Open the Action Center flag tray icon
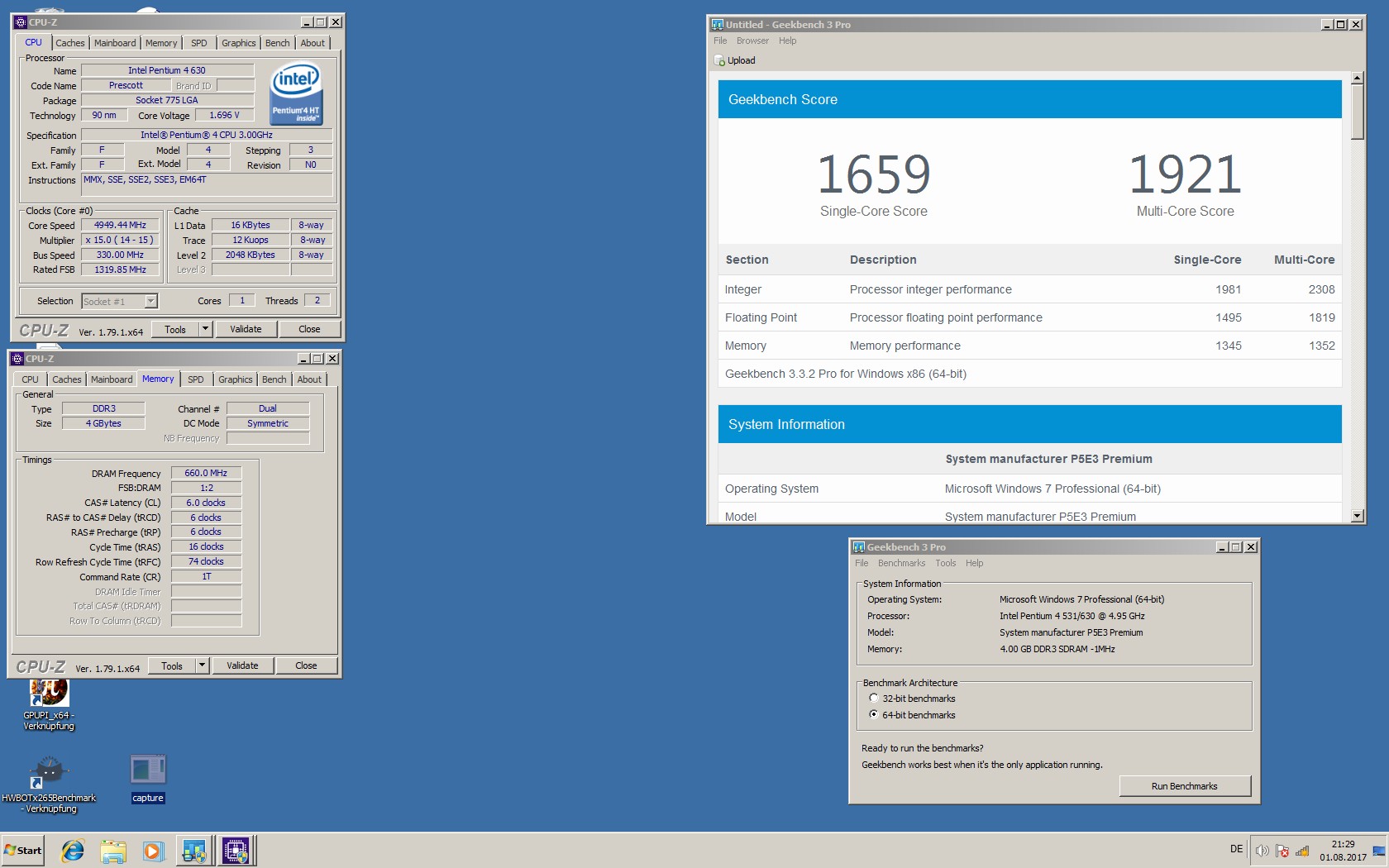This screenshot has height=868, width=1389. pyautogui.click(x=1282, y=851)
